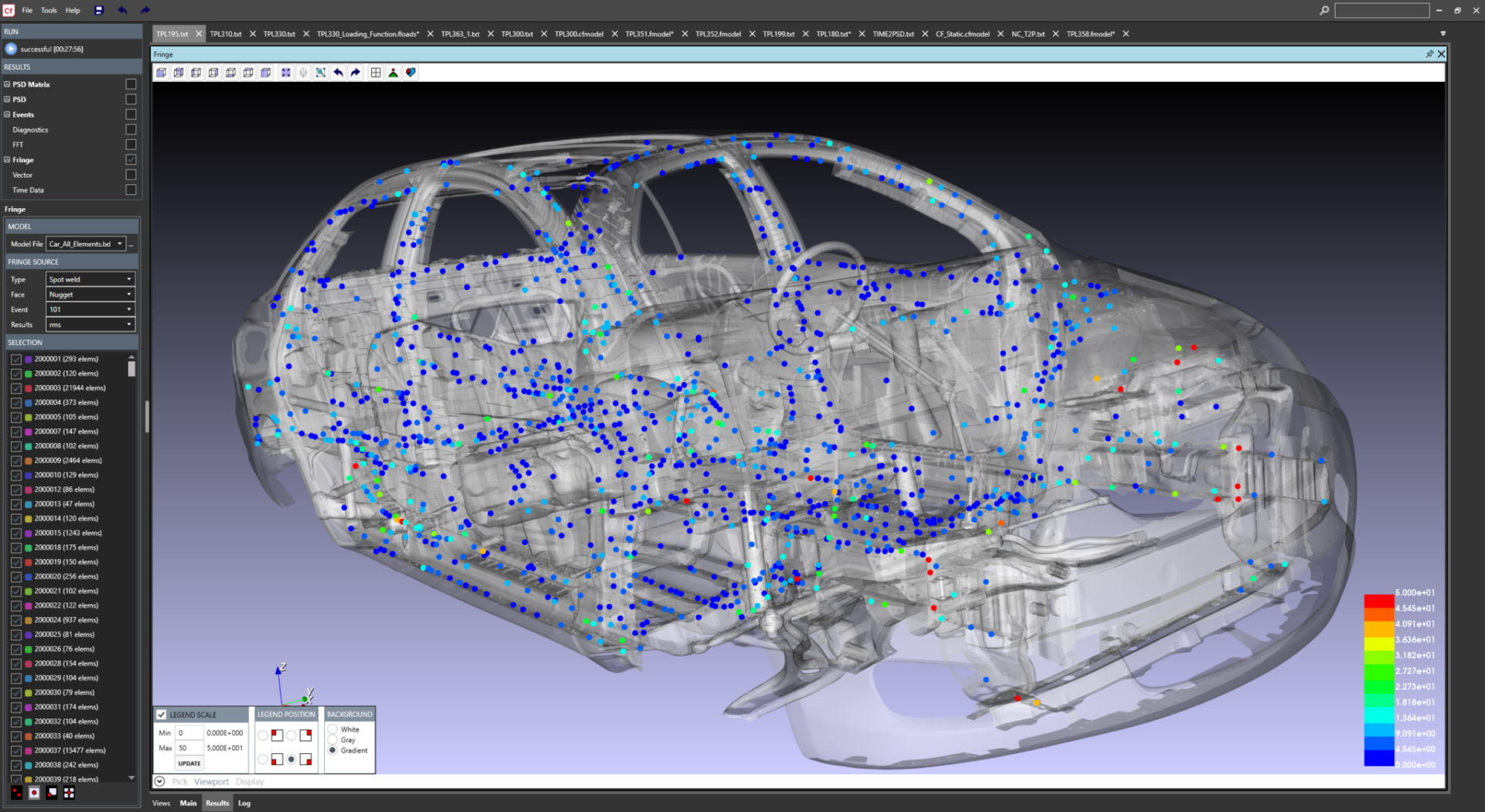Click the four-pane grid layout icon
The height and width of the screenshot is (812, 1485).
pyautogui.click(x=376, y=73)
